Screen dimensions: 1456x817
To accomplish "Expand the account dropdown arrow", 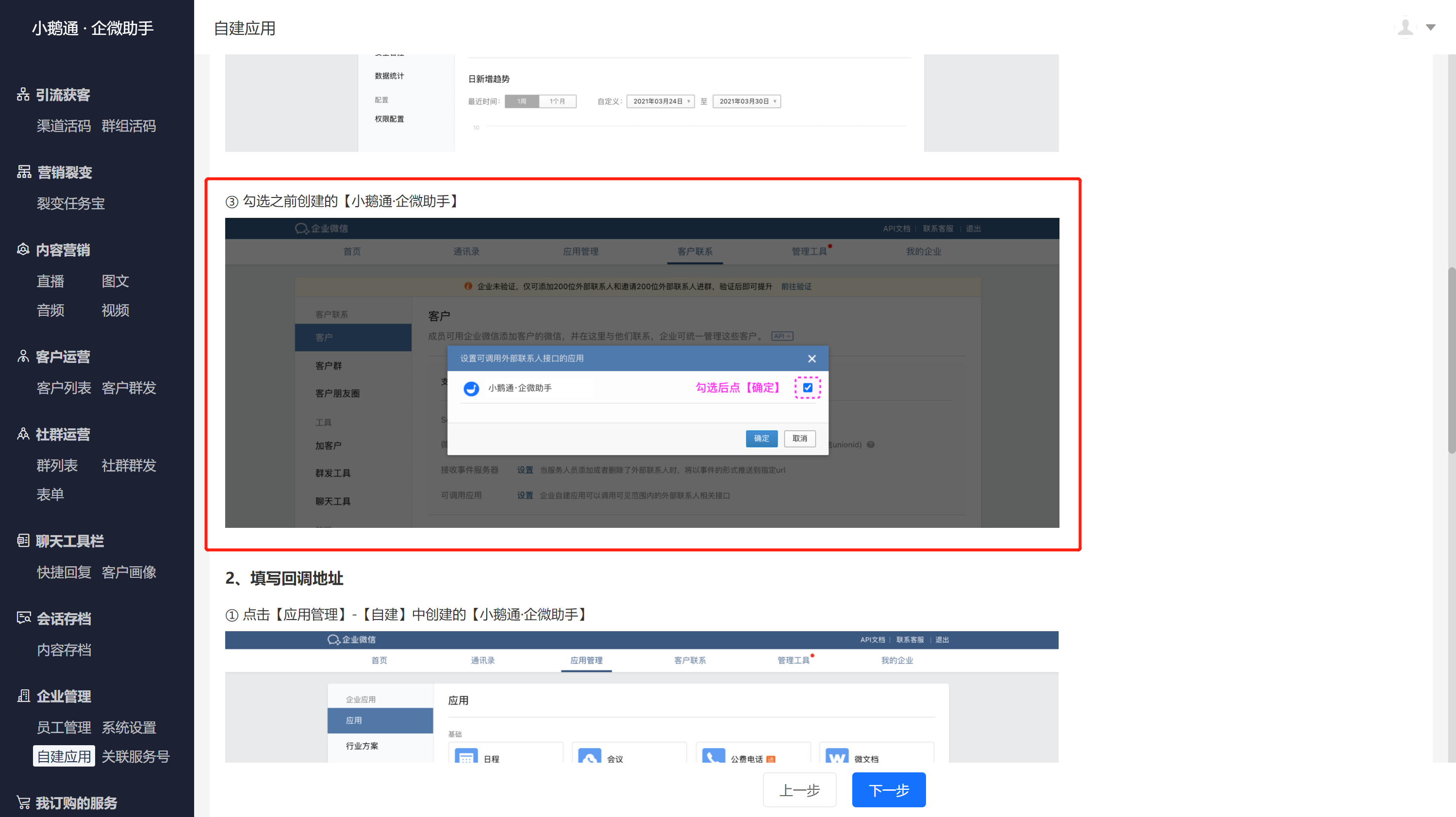I will click(x=1431, y=27).
